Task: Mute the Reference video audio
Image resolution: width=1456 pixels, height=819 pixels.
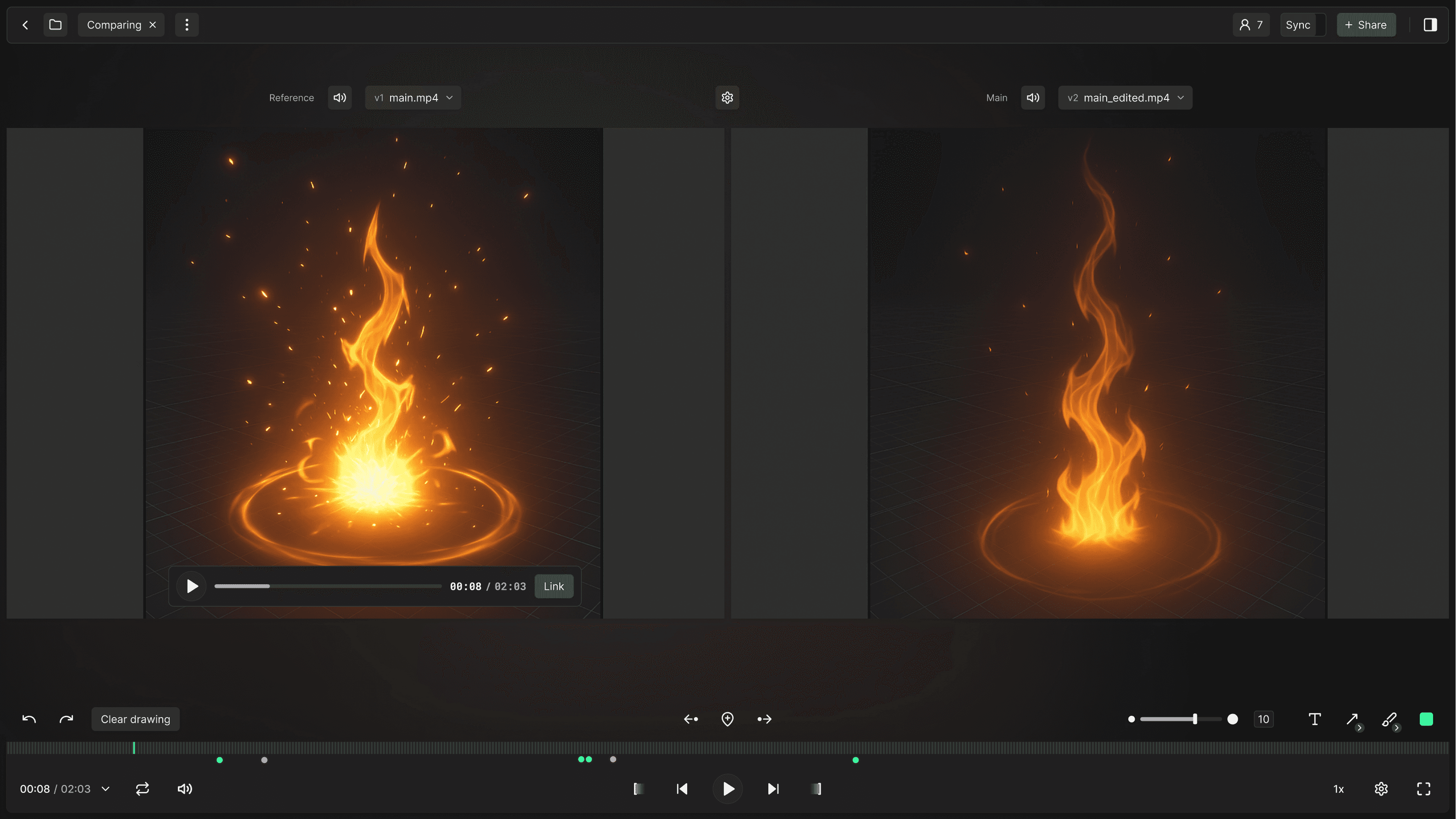Action: coord(340,98)
